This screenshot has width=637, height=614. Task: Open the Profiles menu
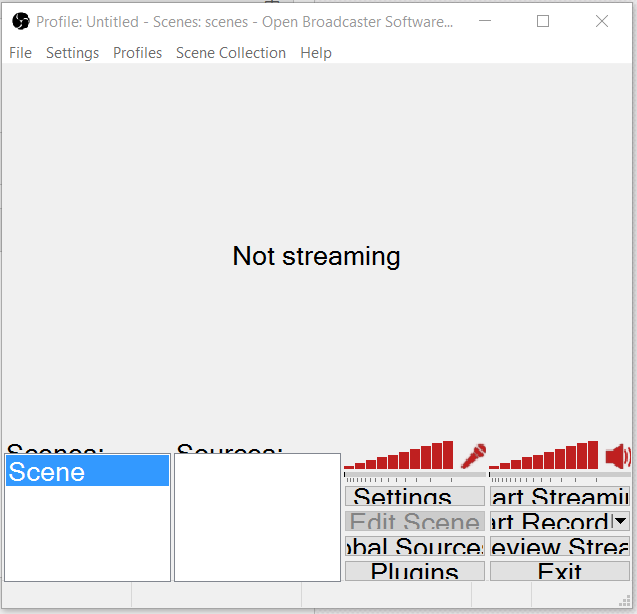tap(137, 53)
